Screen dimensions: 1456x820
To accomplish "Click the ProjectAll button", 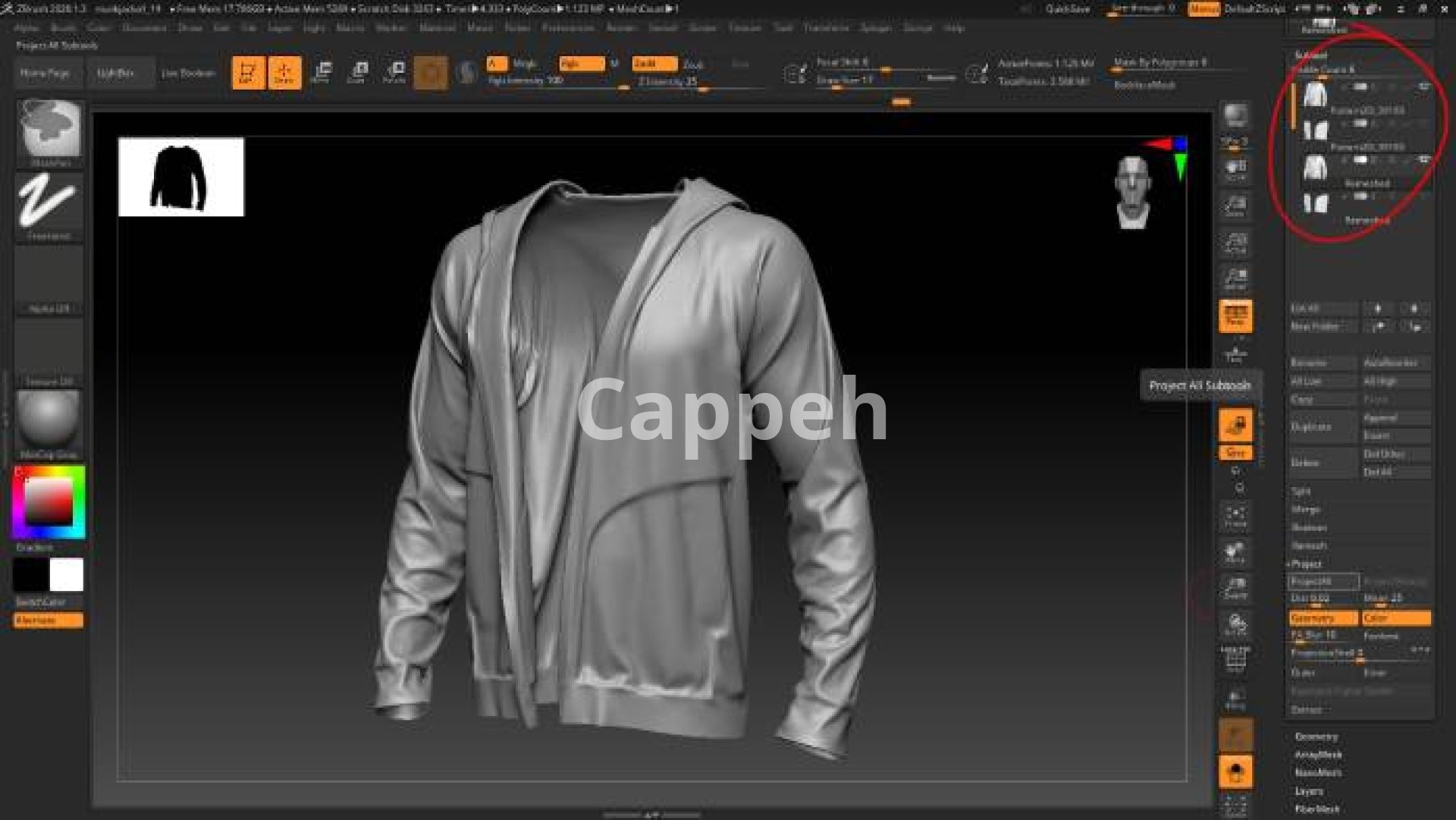I will 1323,582.
